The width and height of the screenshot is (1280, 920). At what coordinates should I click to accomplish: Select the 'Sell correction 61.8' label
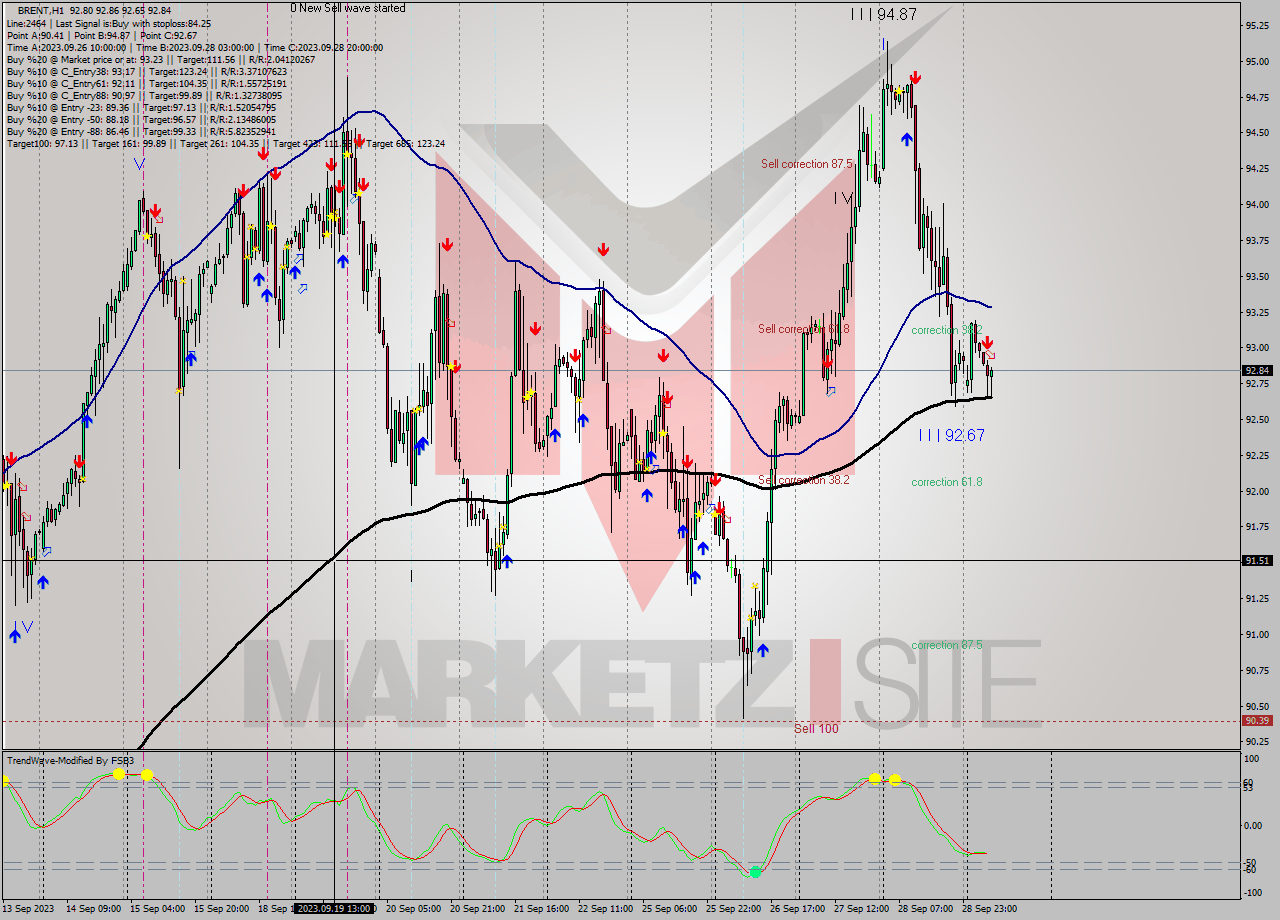804,329
